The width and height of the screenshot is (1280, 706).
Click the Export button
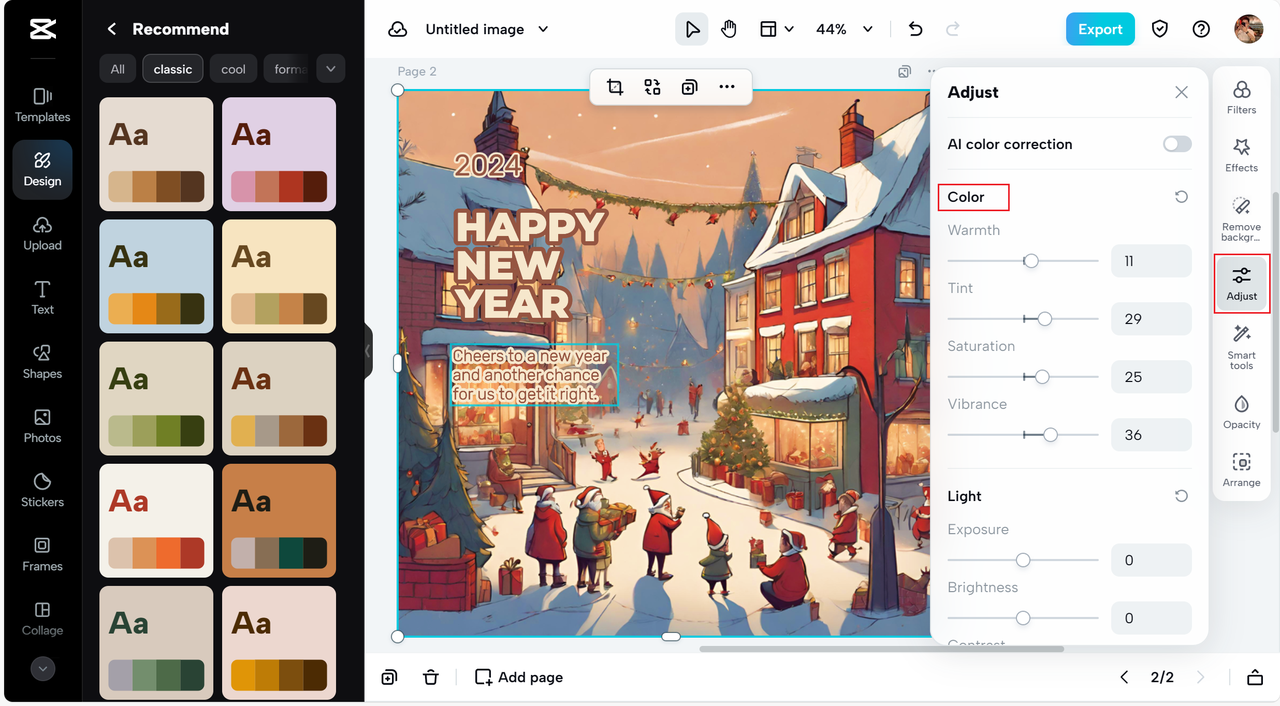point(1100,29)
